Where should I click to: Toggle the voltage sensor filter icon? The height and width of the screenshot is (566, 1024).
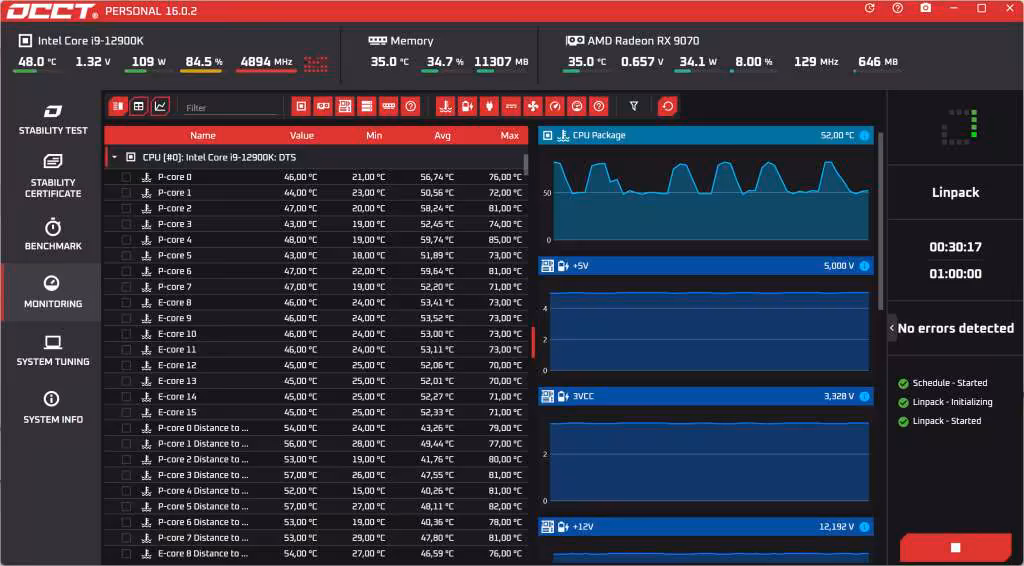point(467,106)
